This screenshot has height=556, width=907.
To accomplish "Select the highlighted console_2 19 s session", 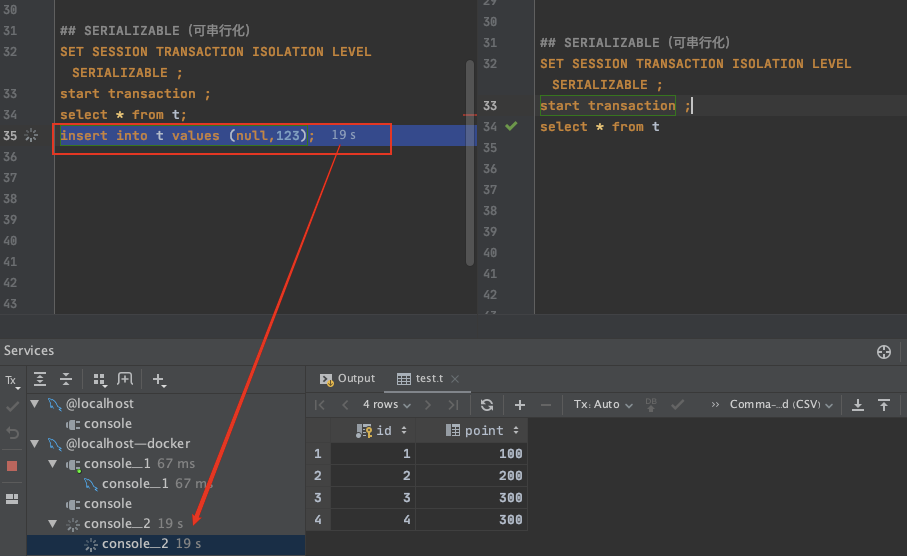I will point(165,544).
